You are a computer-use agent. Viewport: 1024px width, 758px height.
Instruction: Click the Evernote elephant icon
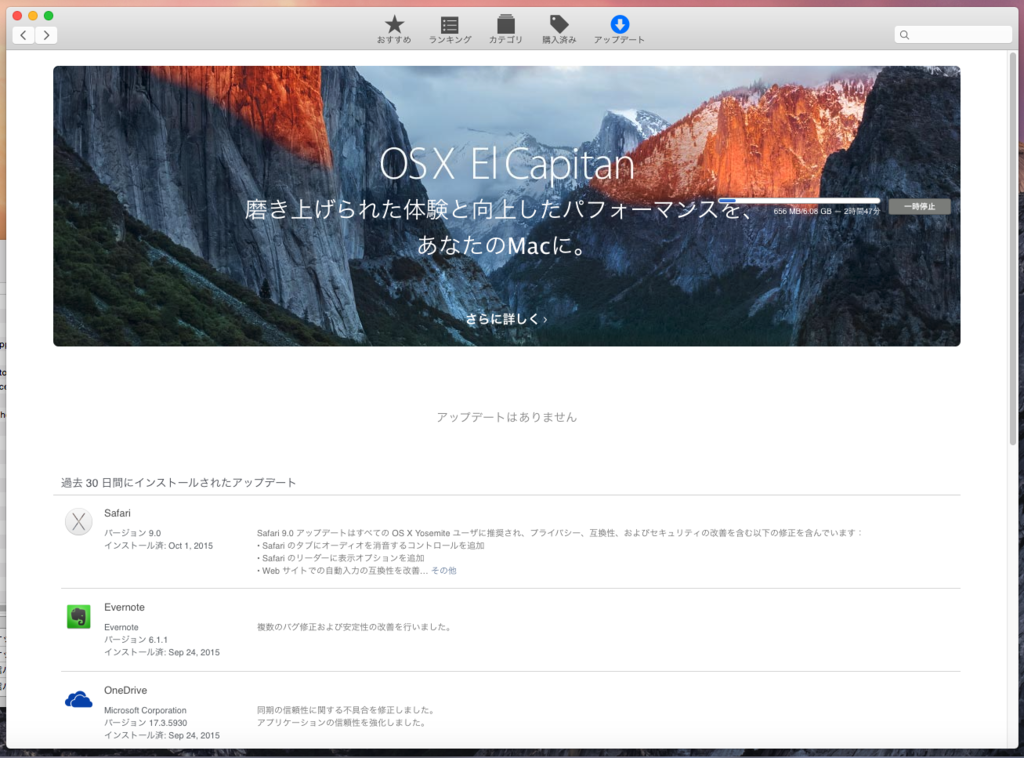click(x=78, y=616)
